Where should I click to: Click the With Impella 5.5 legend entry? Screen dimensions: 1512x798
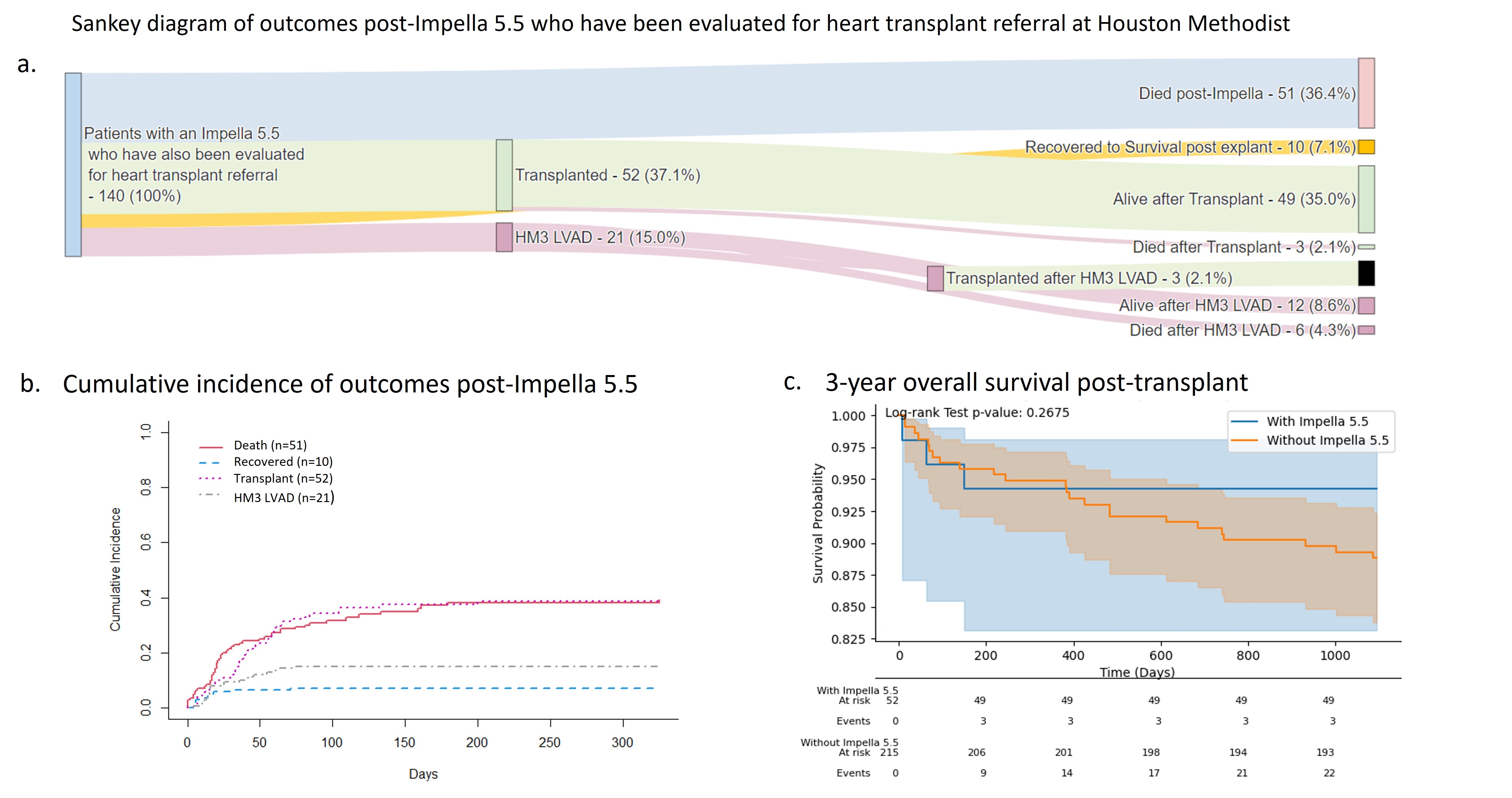click(1317, 421)
